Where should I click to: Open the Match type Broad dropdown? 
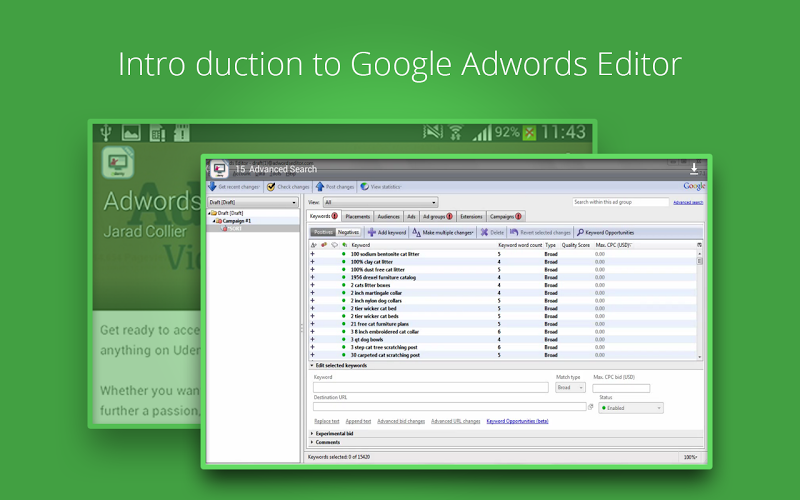pos(569,387)
